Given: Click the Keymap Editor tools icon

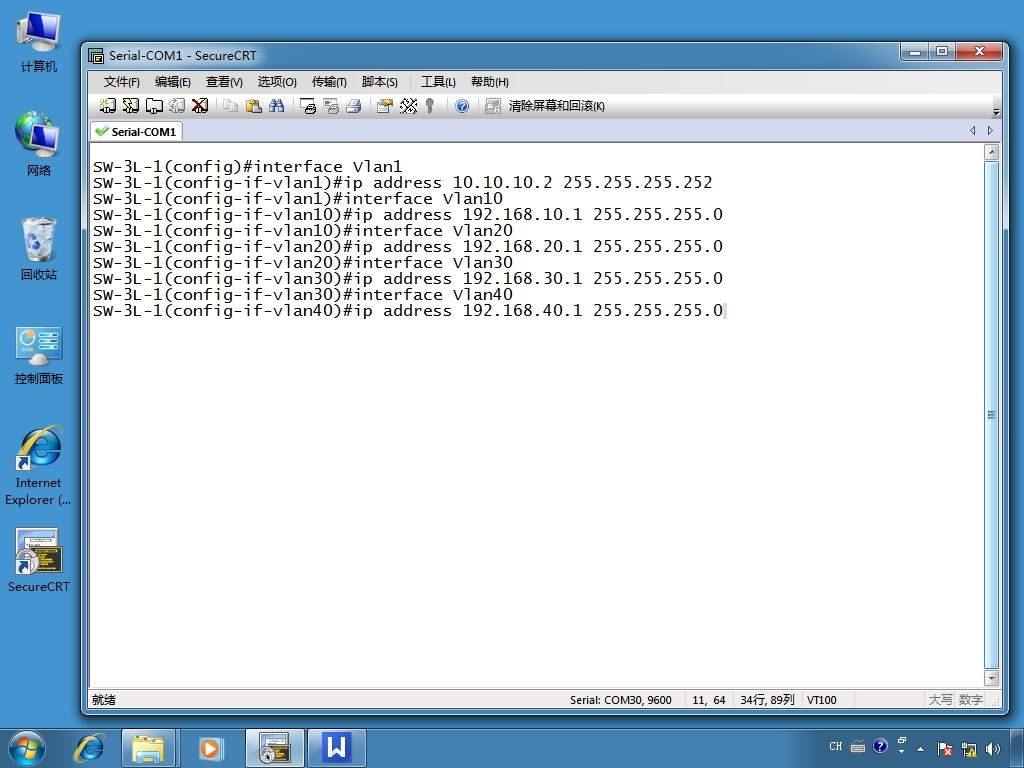Looking at the screenshot, I should click(408, 106).
